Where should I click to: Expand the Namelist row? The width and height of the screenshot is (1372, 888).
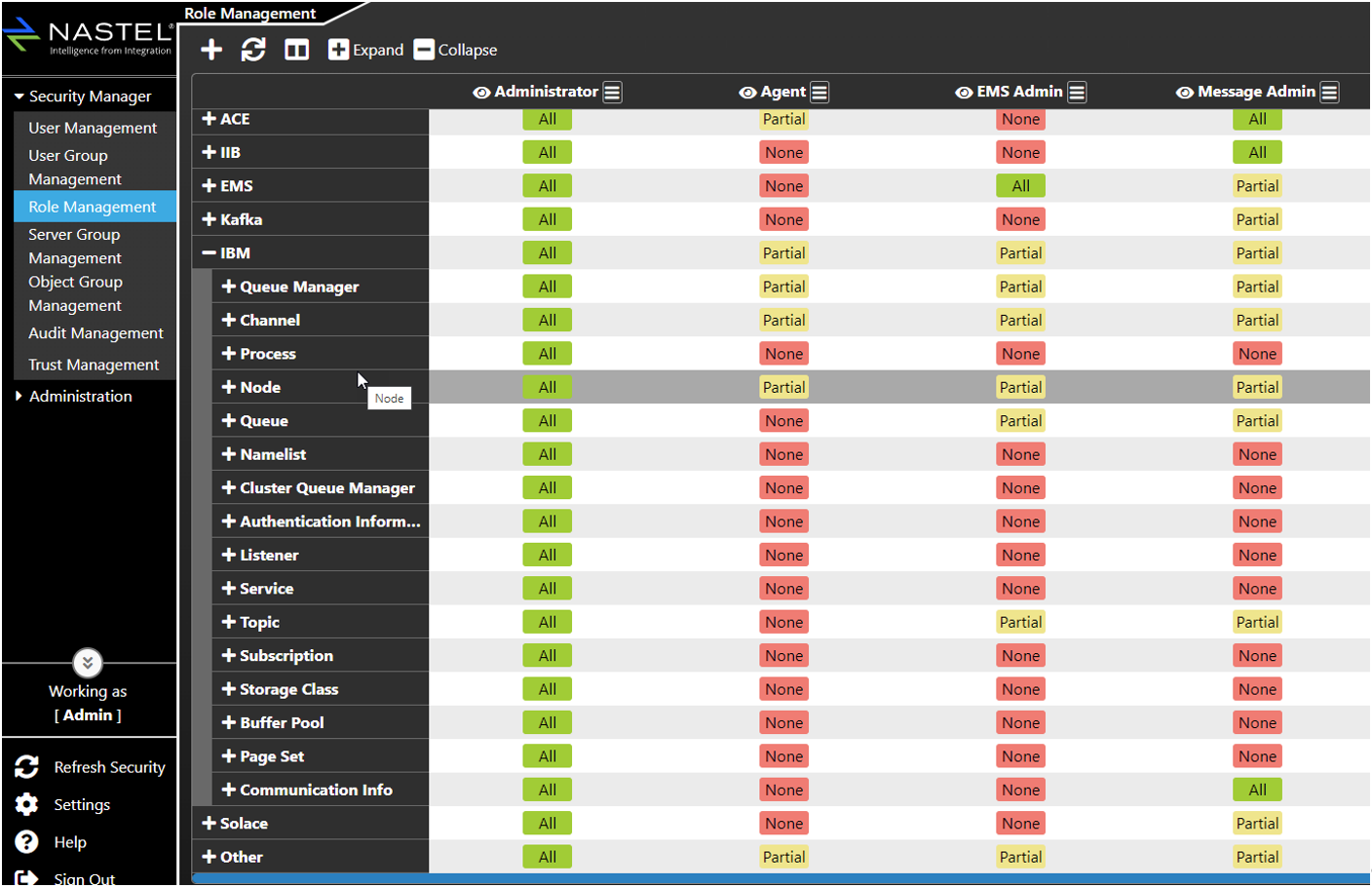229,454
